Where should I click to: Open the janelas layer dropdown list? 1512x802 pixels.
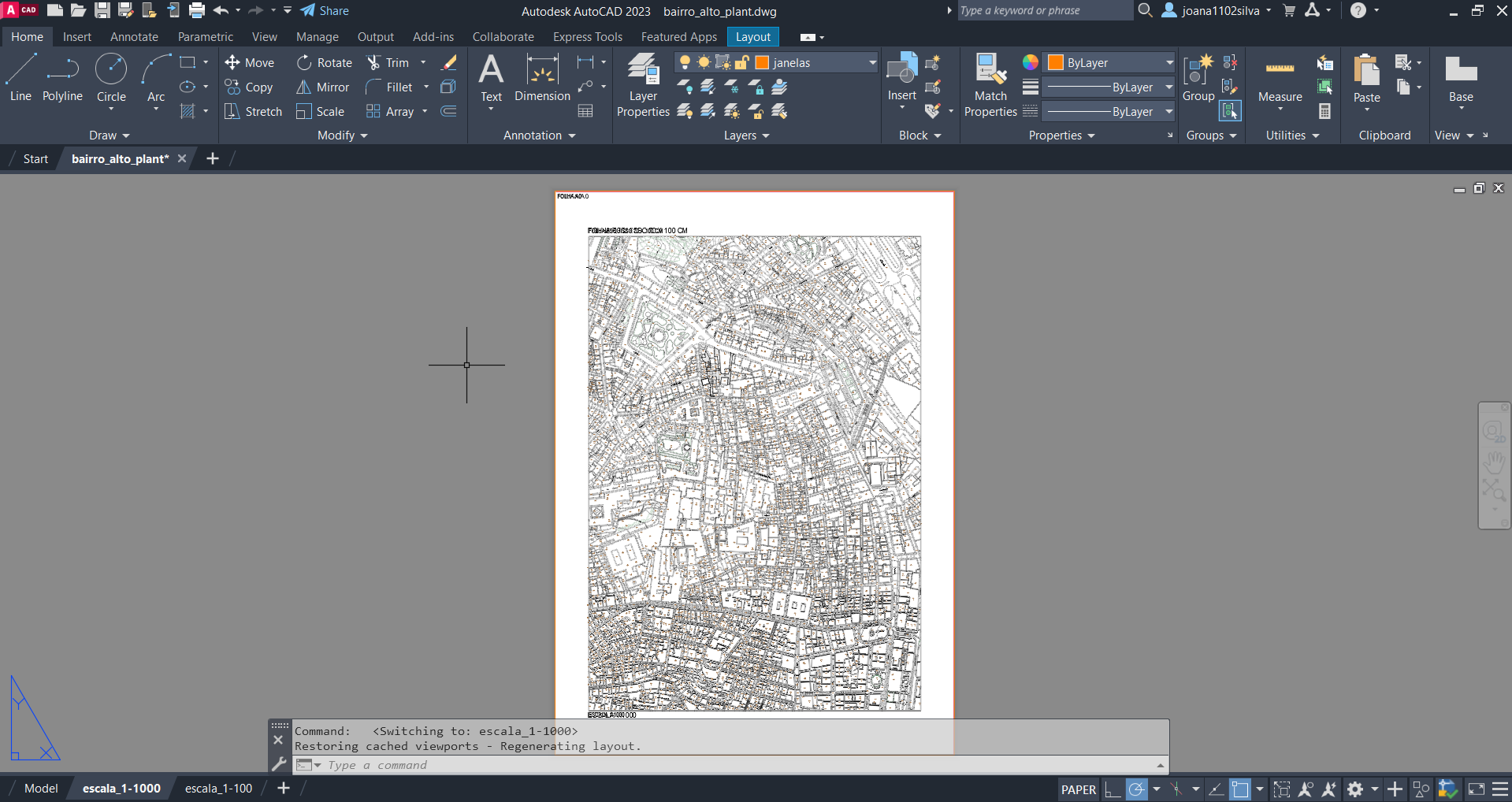(x=872, y=63)
